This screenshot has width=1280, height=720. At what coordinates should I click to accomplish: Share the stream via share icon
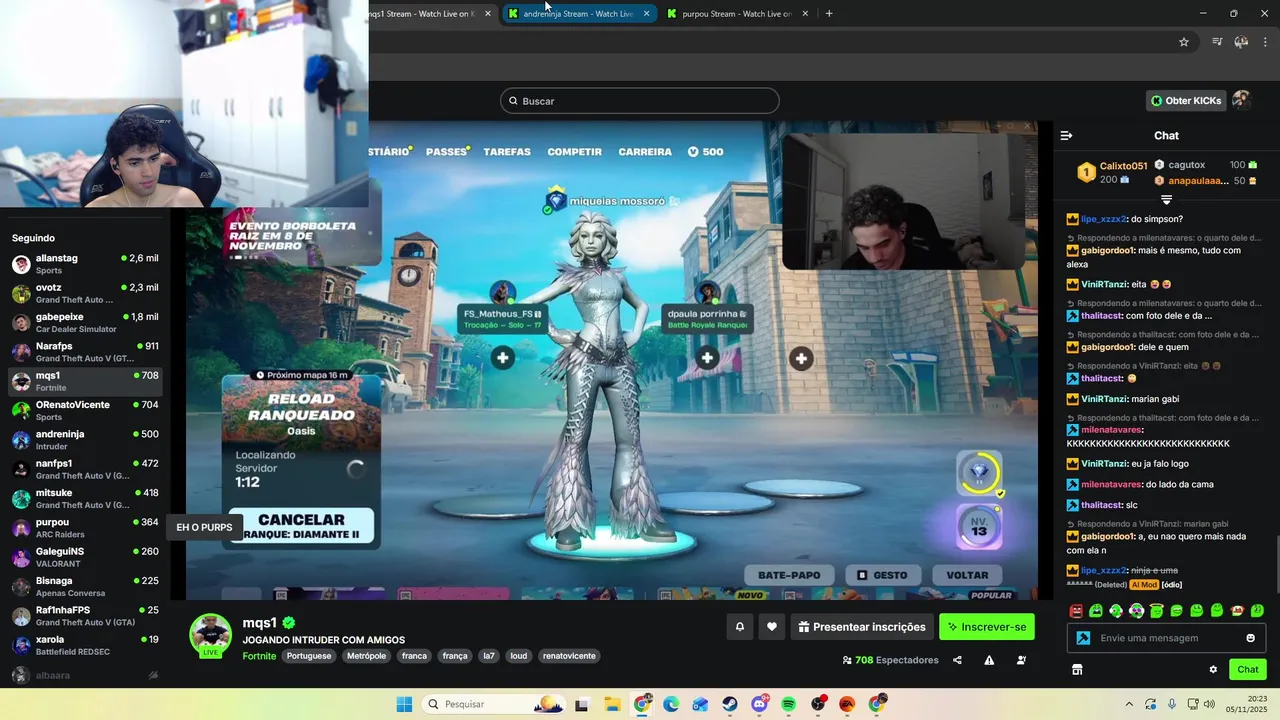(957, 660)
